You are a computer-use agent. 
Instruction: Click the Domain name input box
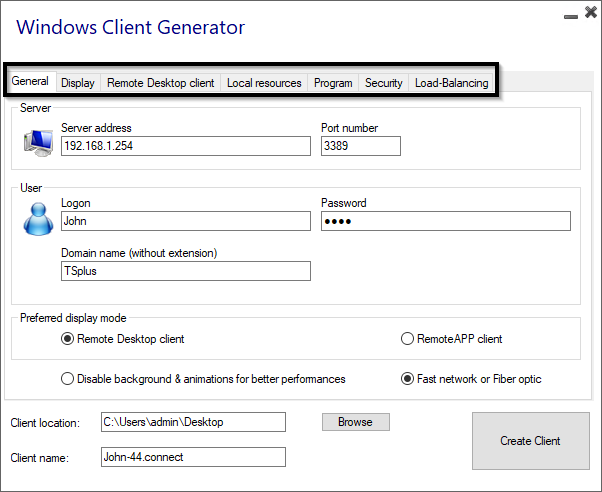click(185, 271)
